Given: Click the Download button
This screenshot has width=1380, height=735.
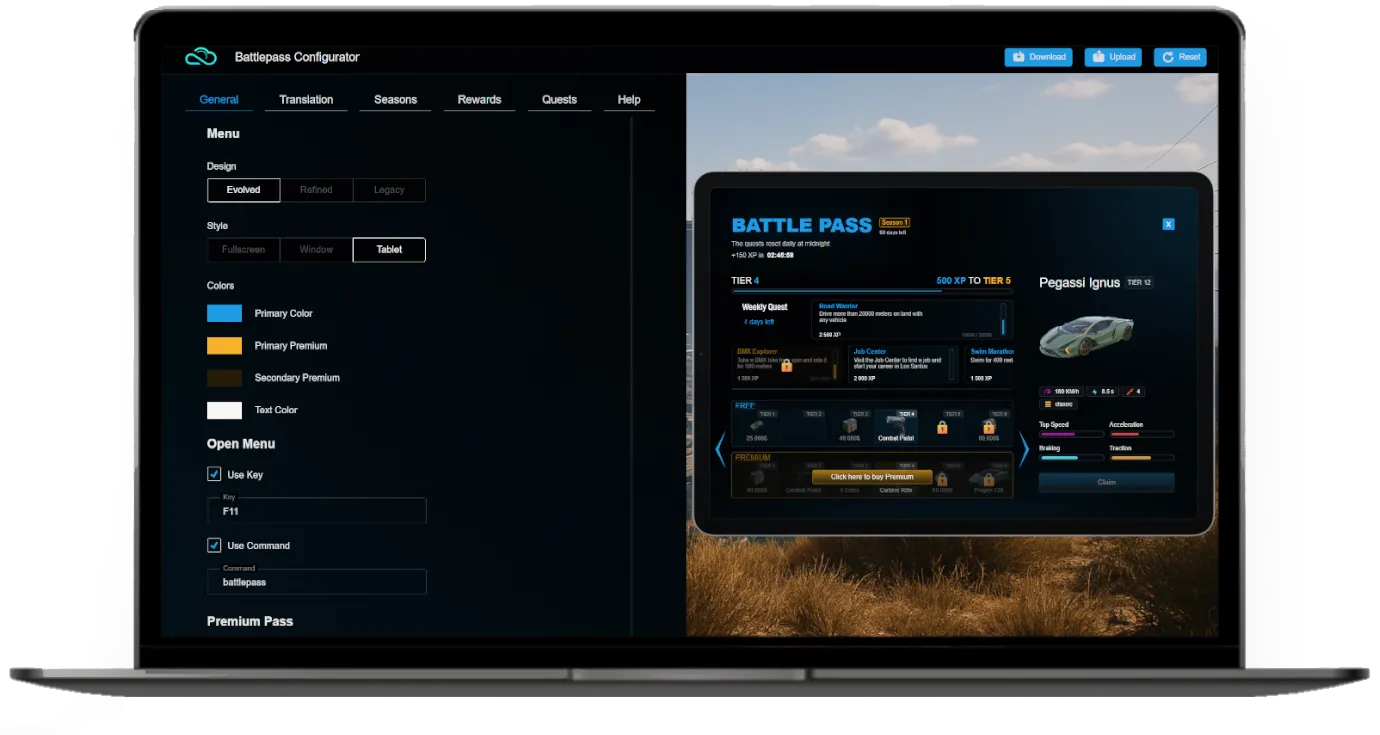Looking at the screenshot, I should click(1038, 57).
